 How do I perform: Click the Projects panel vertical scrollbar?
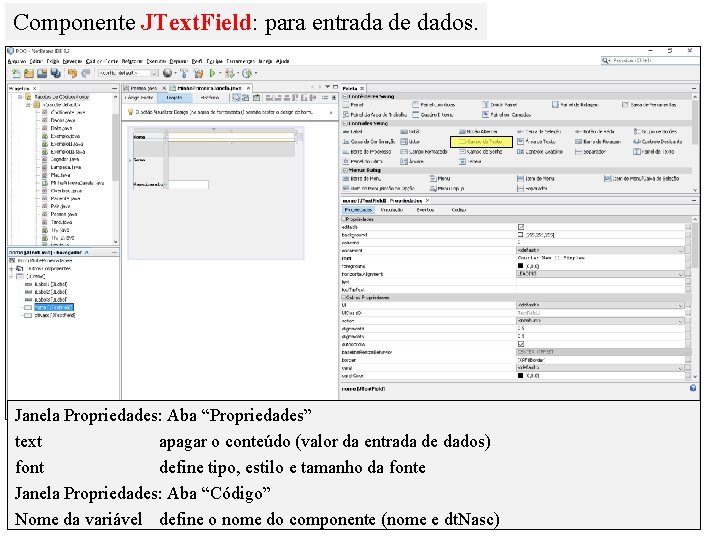[116, 169]
